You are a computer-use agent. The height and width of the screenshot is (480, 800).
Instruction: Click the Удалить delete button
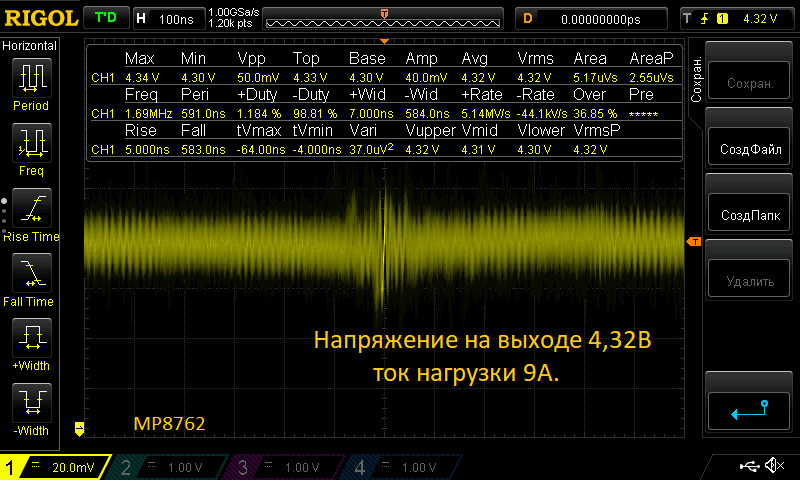pyautogui.click(x=748, y=281)
